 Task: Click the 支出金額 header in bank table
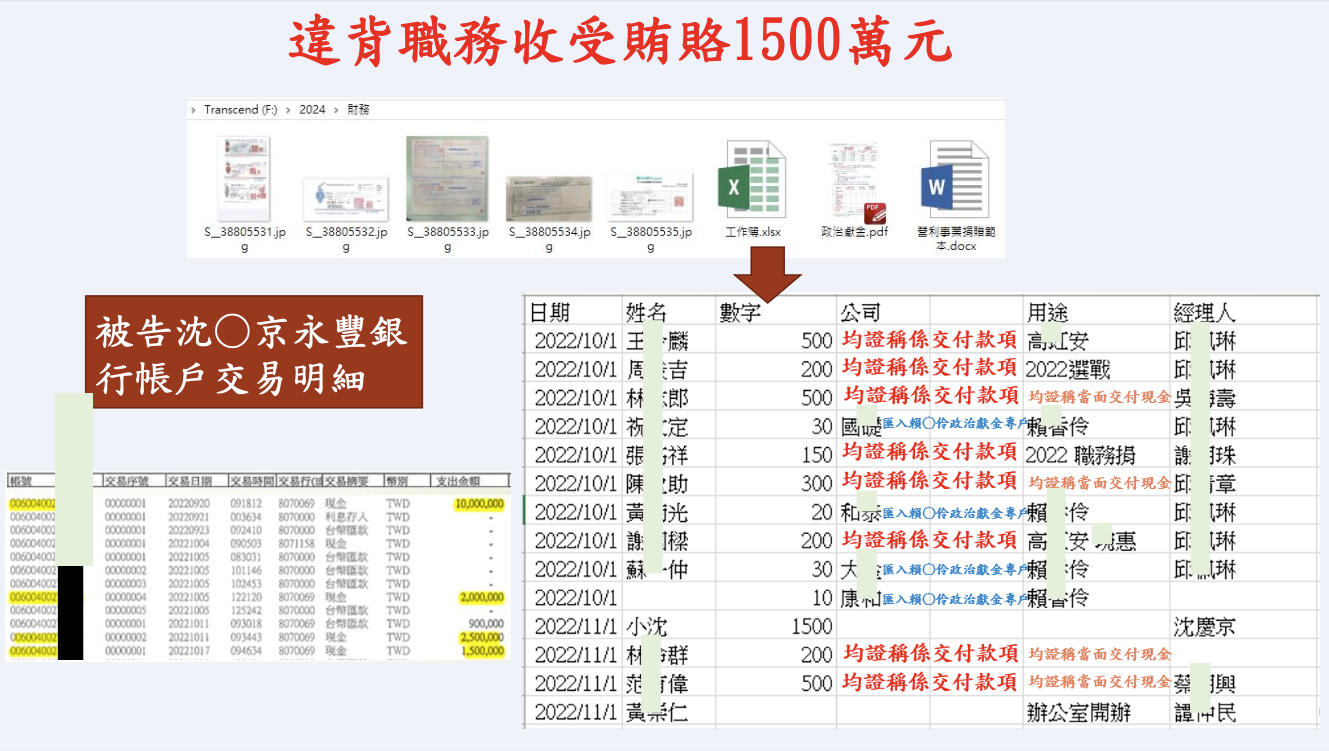[x=467, y=480]
